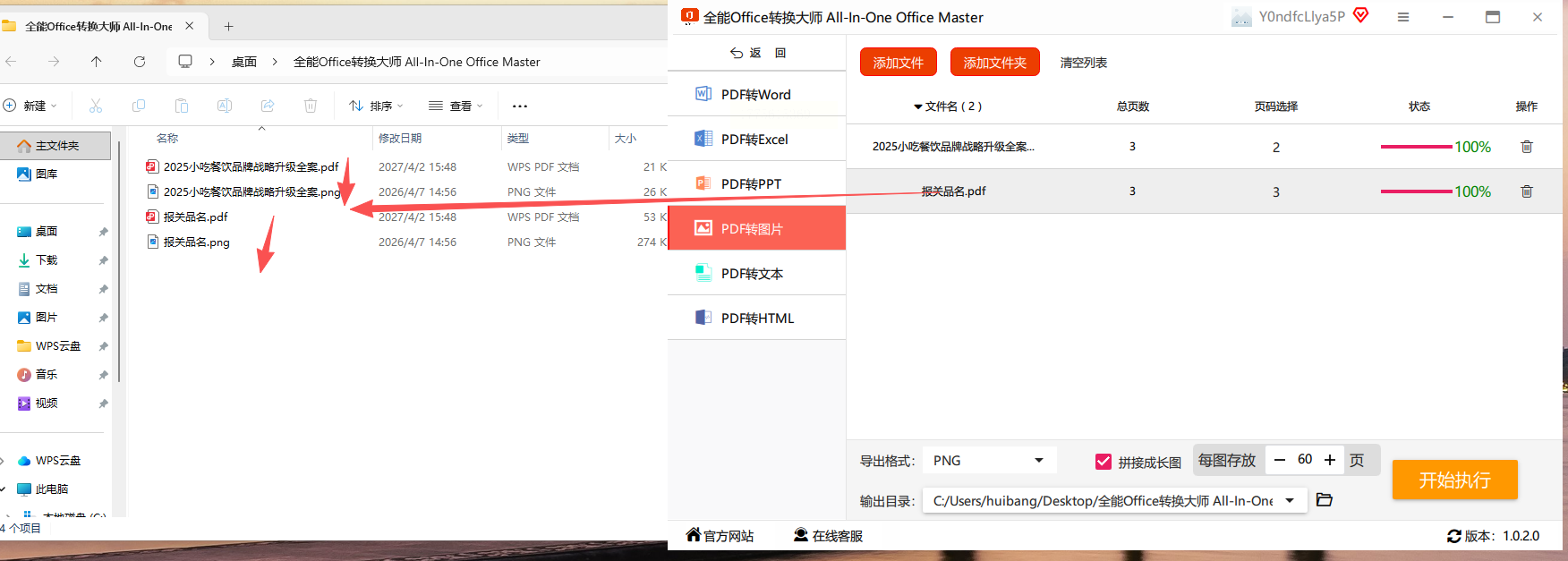Click the 桌面 breadcrumb in address bar
1568x561 pixels.
(244, 62)
